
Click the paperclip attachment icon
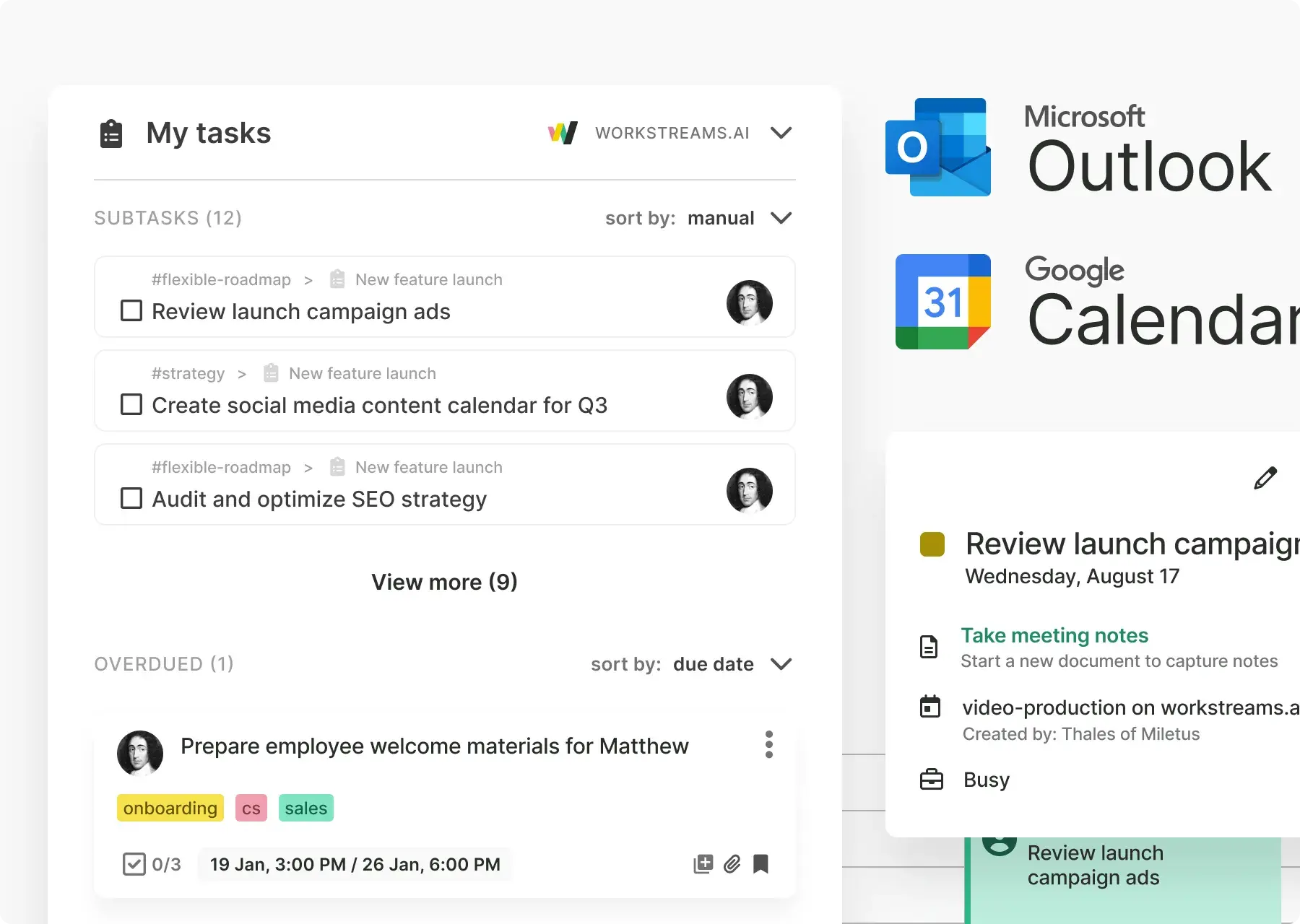point(732,864)
